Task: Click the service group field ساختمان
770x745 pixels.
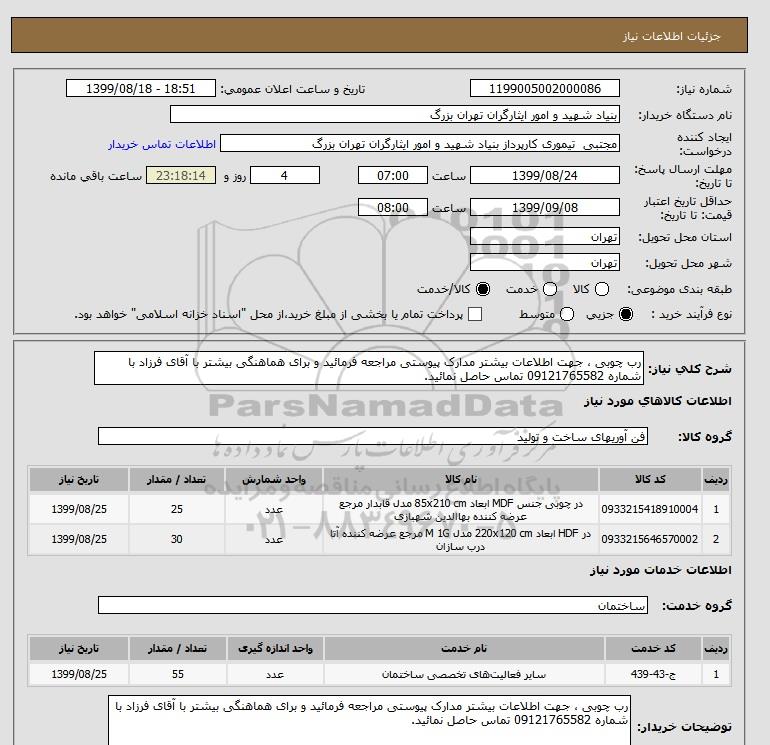Action: [373, 605]
